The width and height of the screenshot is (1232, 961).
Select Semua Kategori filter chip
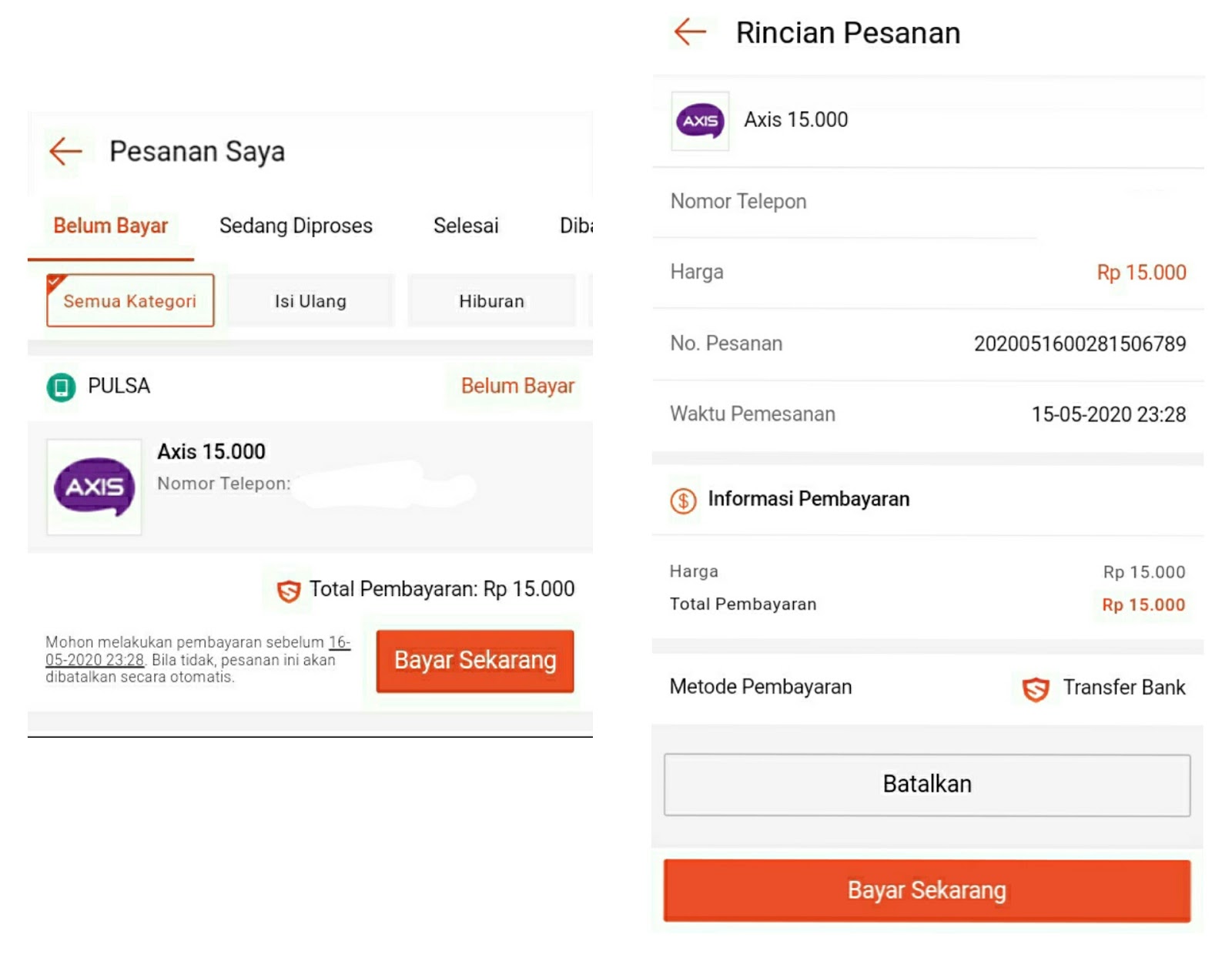[130, 301]
